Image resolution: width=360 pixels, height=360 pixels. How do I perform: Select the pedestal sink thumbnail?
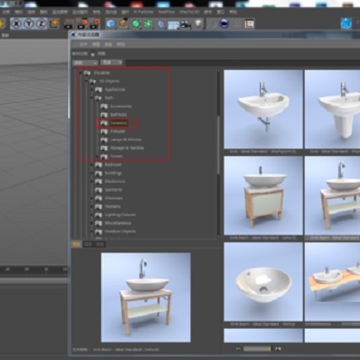tap(332, 109)
